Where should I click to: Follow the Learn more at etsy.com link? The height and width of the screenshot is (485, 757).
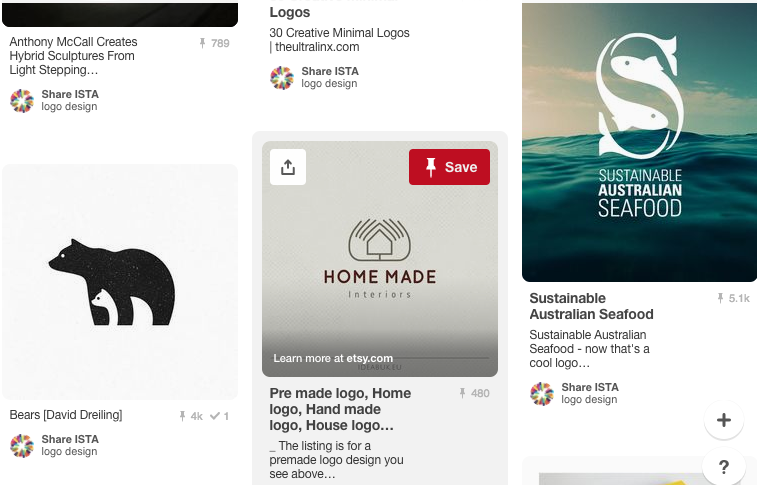click(x=333, y=359)
